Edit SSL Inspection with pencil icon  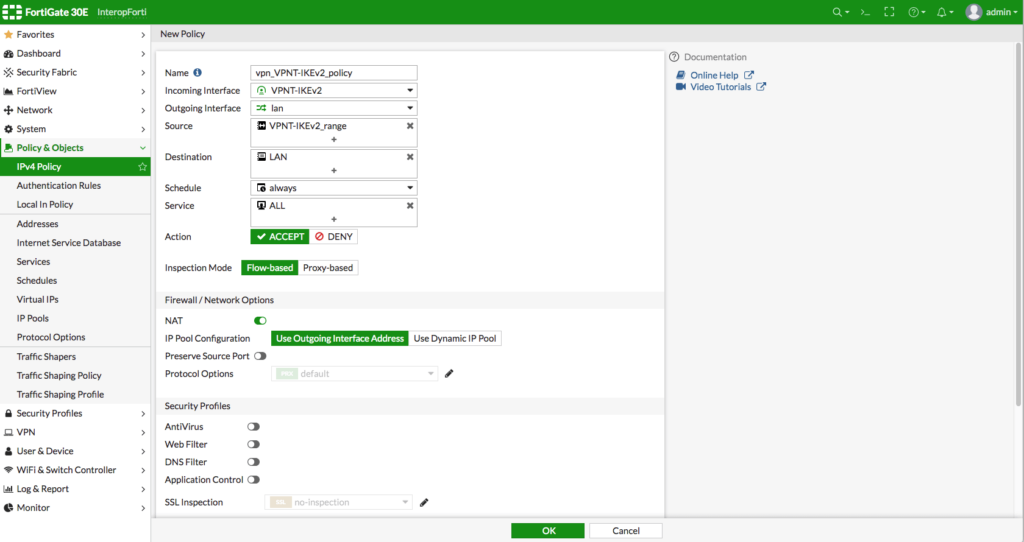click(x=424, y=502)
